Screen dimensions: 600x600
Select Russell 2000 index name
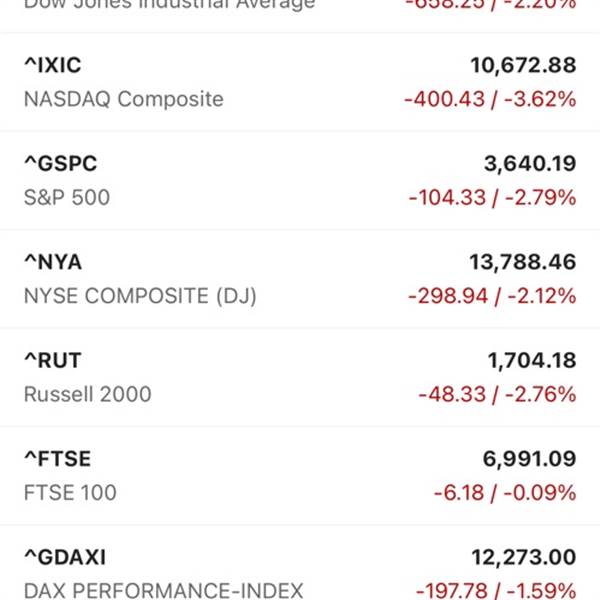coord(88,394)
